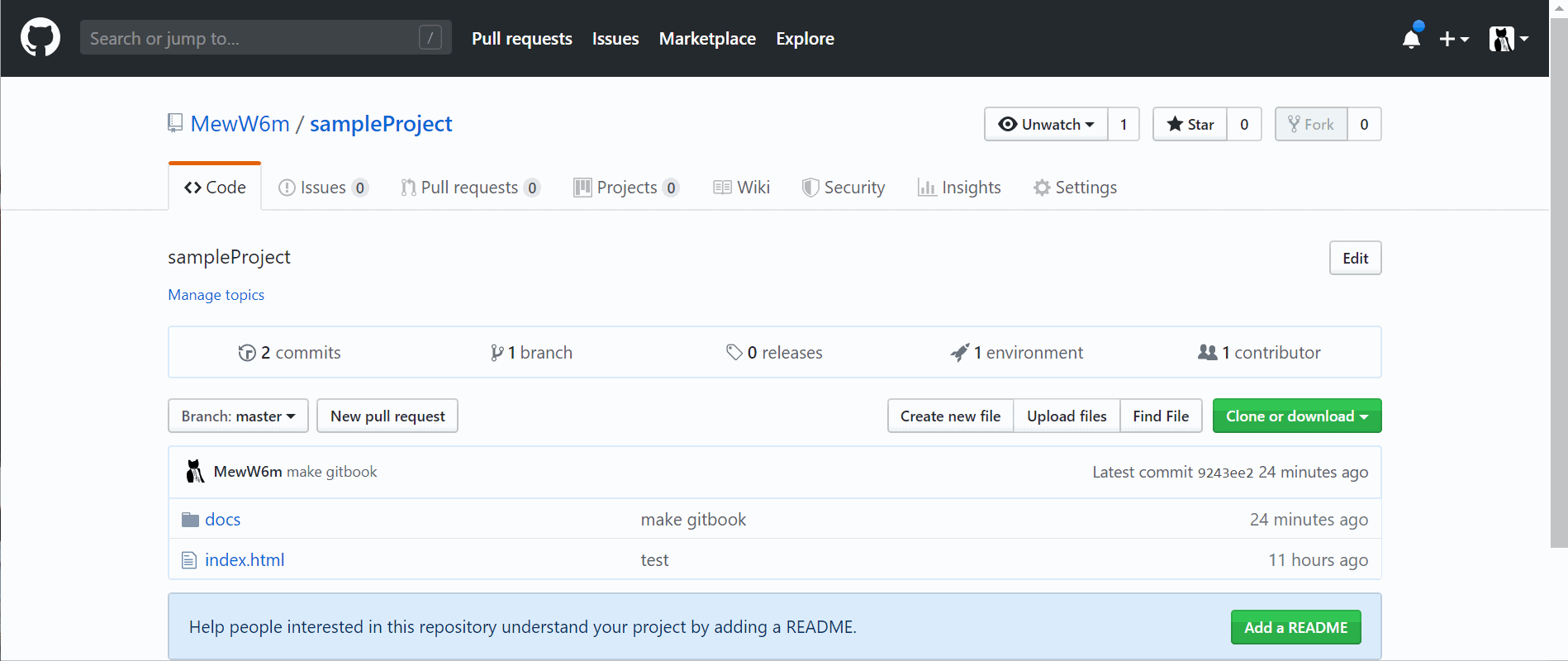Screen dimensions: 1568x661
Task: Open Issues in the top nav
Action: click(615, 39)
